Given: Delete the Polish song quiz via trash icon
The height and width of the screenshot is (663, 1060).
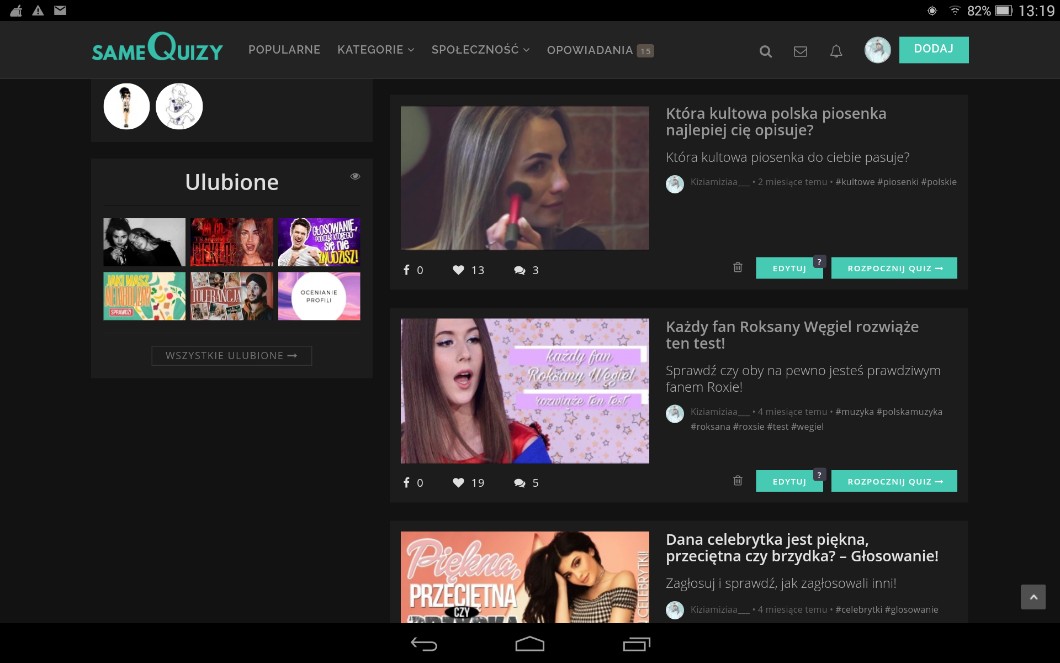Looking at the screenshot, I should coord(738,267).
